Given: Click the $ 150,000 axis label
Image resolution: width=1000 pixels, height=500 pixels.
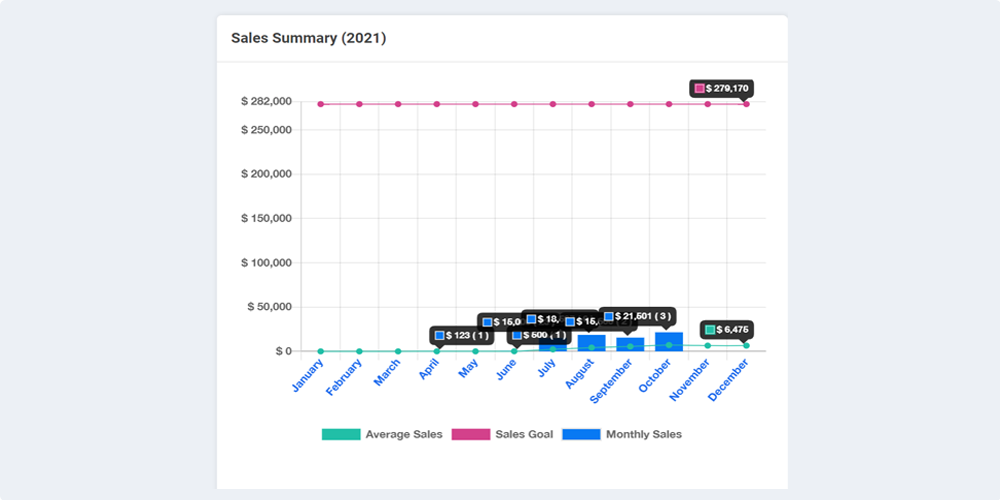Looking at the screenshot, I should tap(266, 218).
